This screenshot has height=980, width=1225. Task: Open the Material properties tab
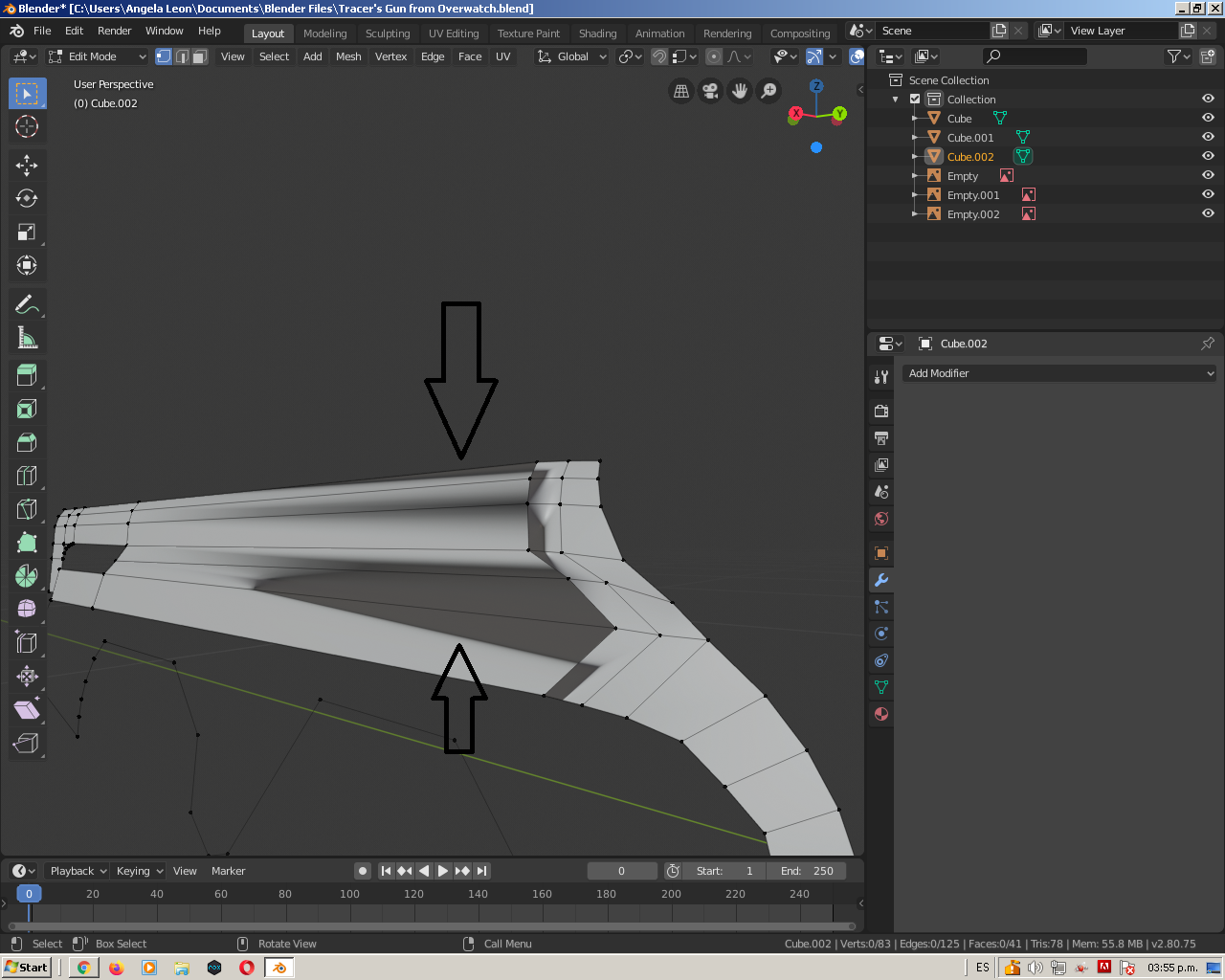click(881, 714)
